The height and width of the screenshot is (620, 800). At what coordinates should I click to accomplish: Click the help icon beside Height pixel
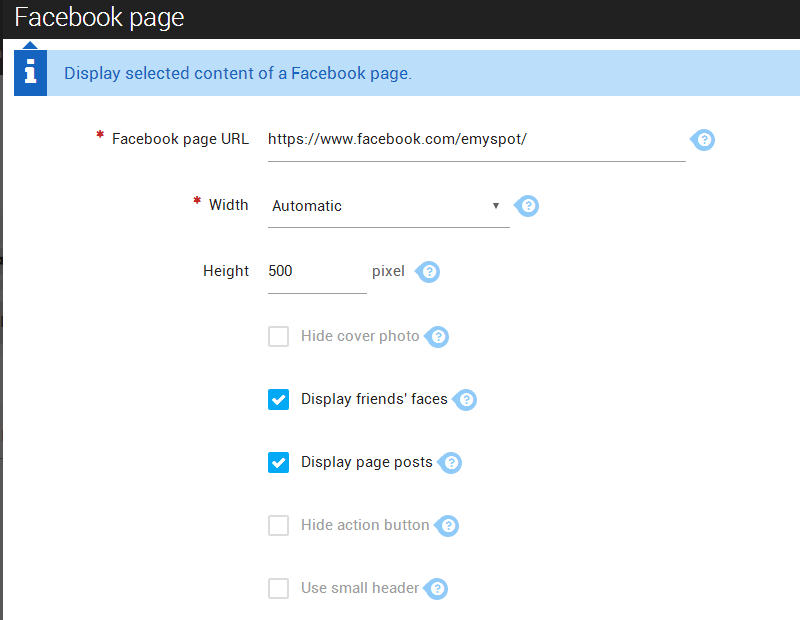pyautogui.click(x=428, y=271)
